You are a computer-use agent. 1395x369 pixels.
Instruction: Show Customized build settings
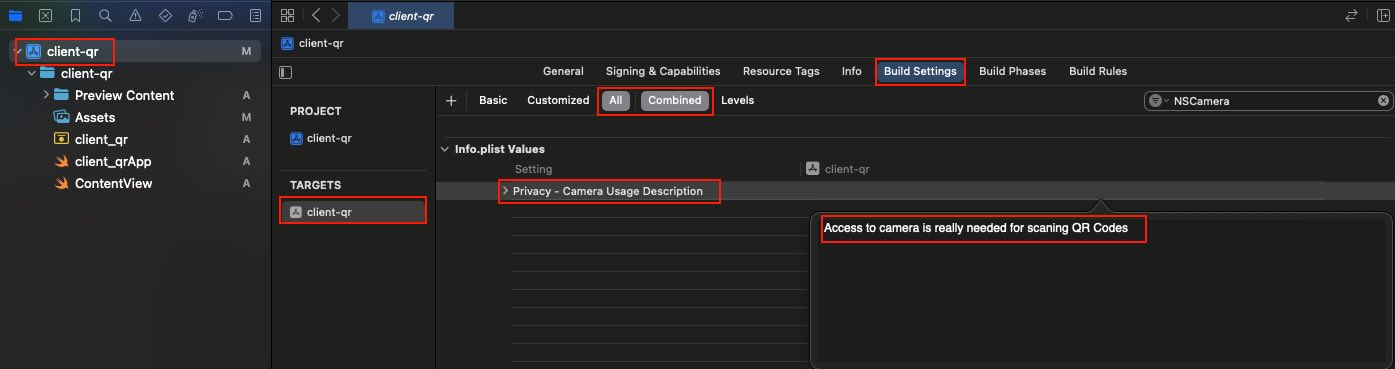(558, 100)
